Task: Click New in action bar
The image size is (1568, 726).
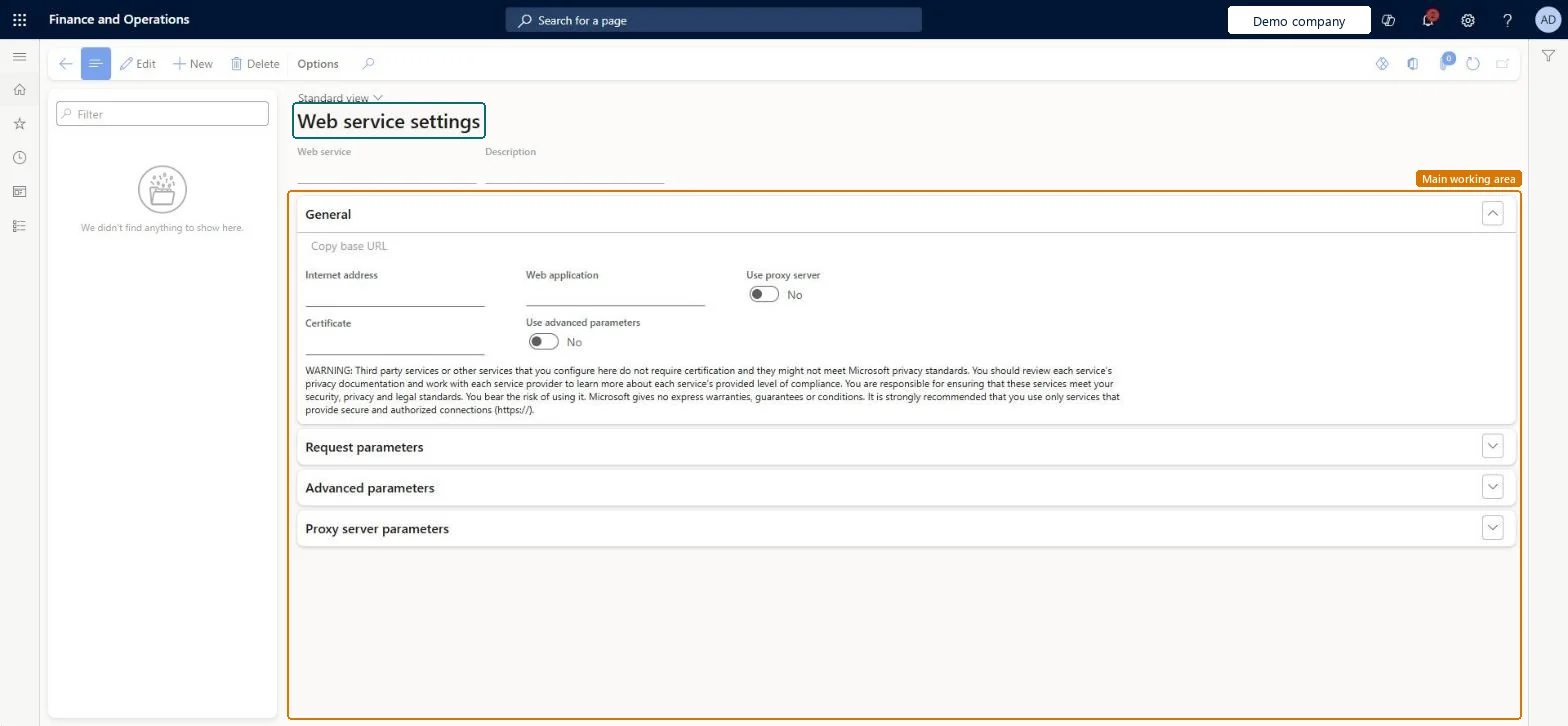Action: (x=193, y=64)
